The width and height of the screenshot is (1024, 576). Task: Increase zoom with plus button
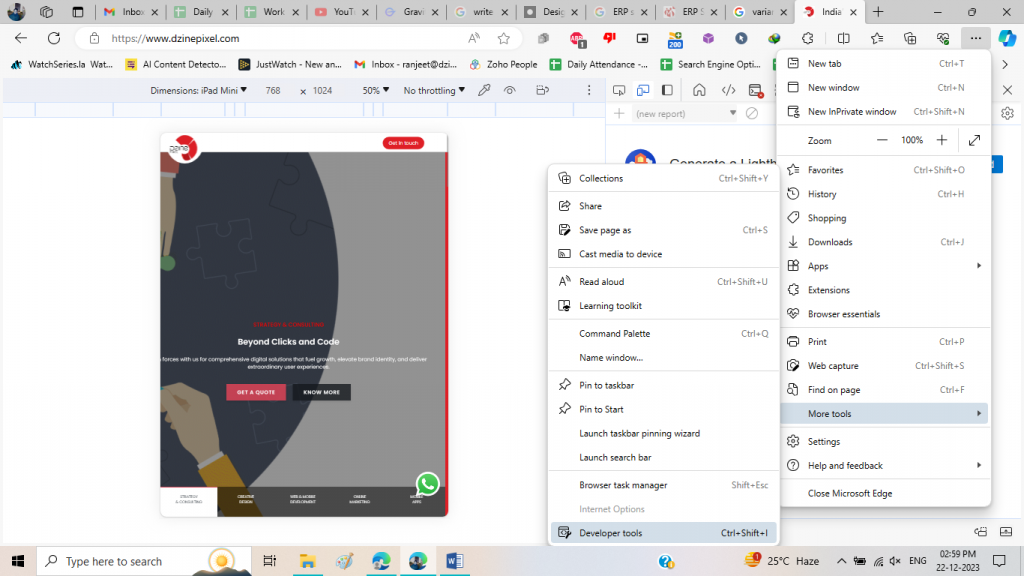(x=942, y=140)
